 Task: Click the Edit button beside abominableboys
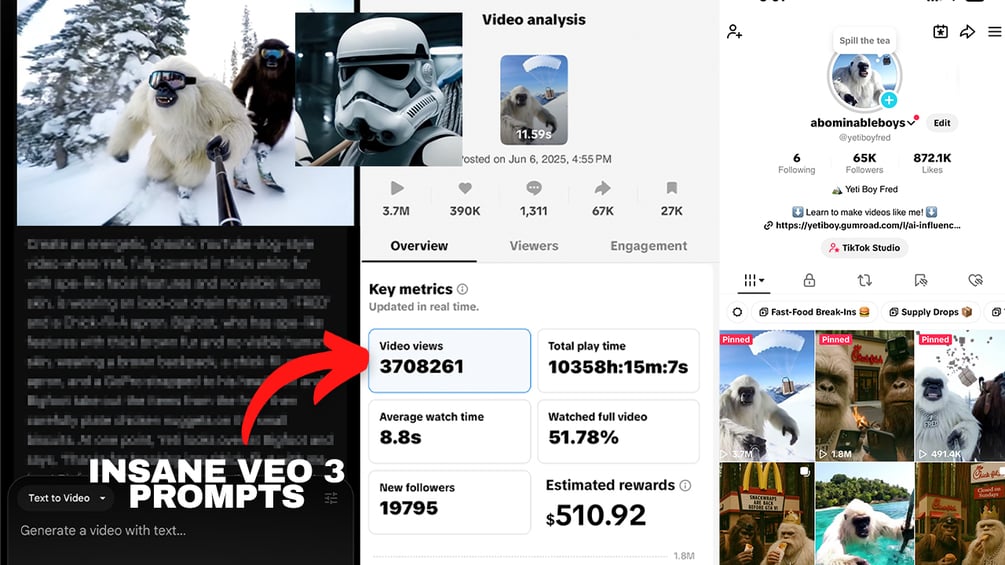942,123
